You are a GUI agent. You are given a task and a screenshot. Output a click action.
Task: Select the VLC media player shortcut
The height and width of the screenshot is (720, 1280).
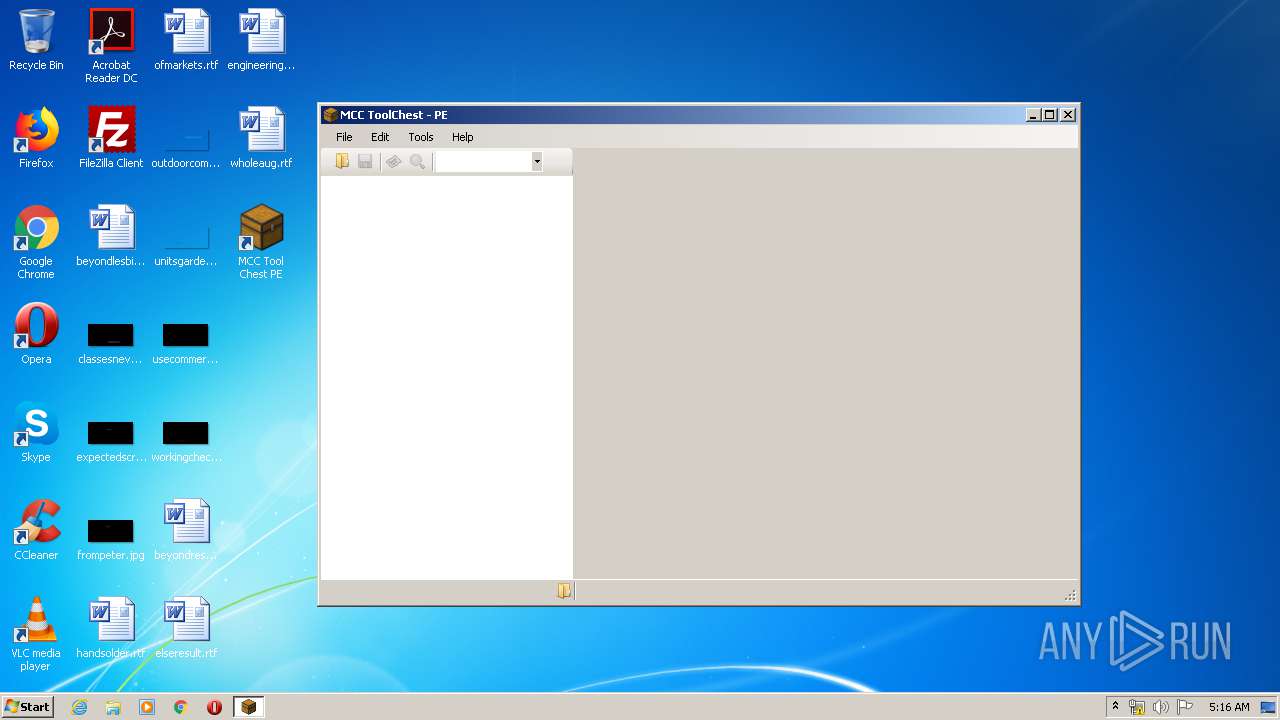tap(36, 634)
